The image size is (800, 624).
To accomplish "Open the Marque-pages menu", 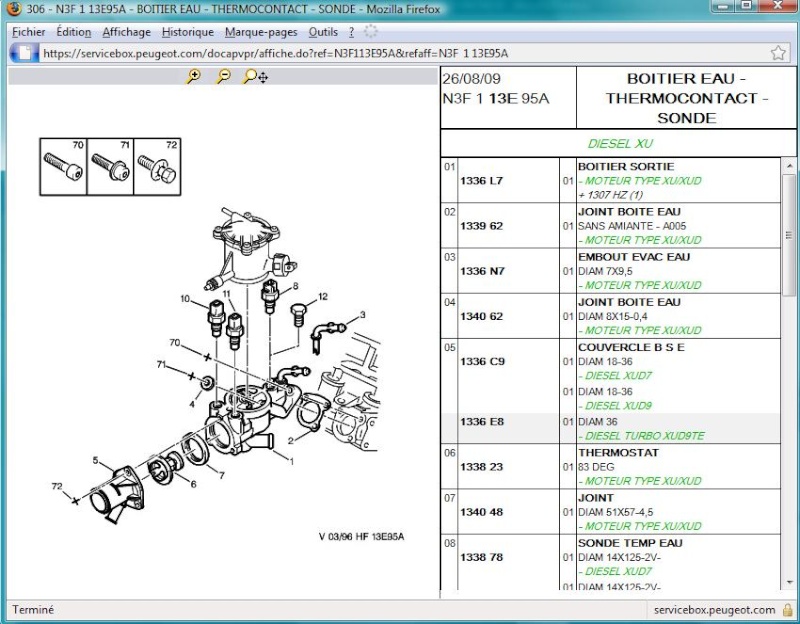I will tap(261, 32).
